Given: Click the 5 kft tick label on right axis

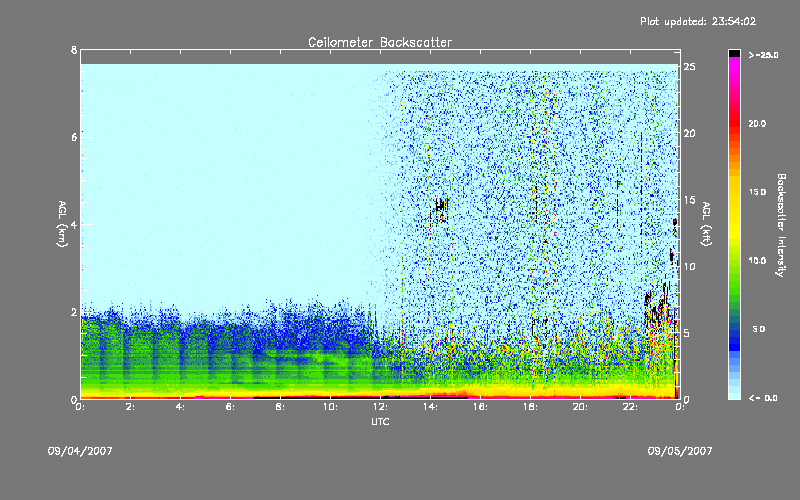Looking at the screenshot, I should (x=686, y=333).
